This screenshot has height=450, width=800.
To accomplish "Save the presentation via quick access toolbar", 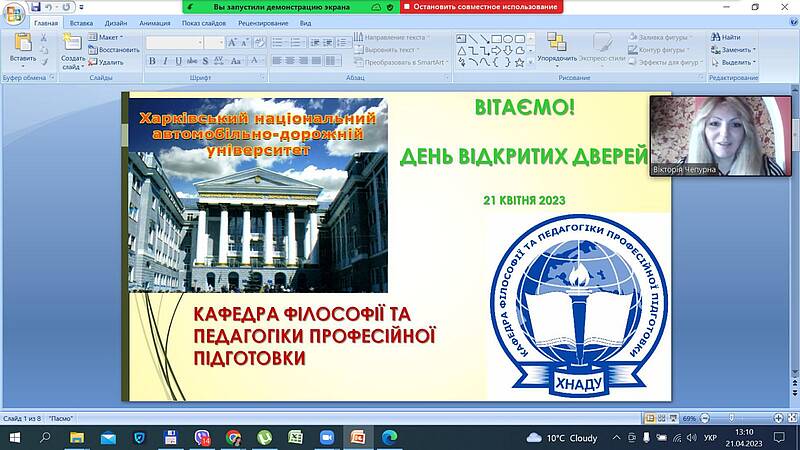I will [x=35, y=7].
